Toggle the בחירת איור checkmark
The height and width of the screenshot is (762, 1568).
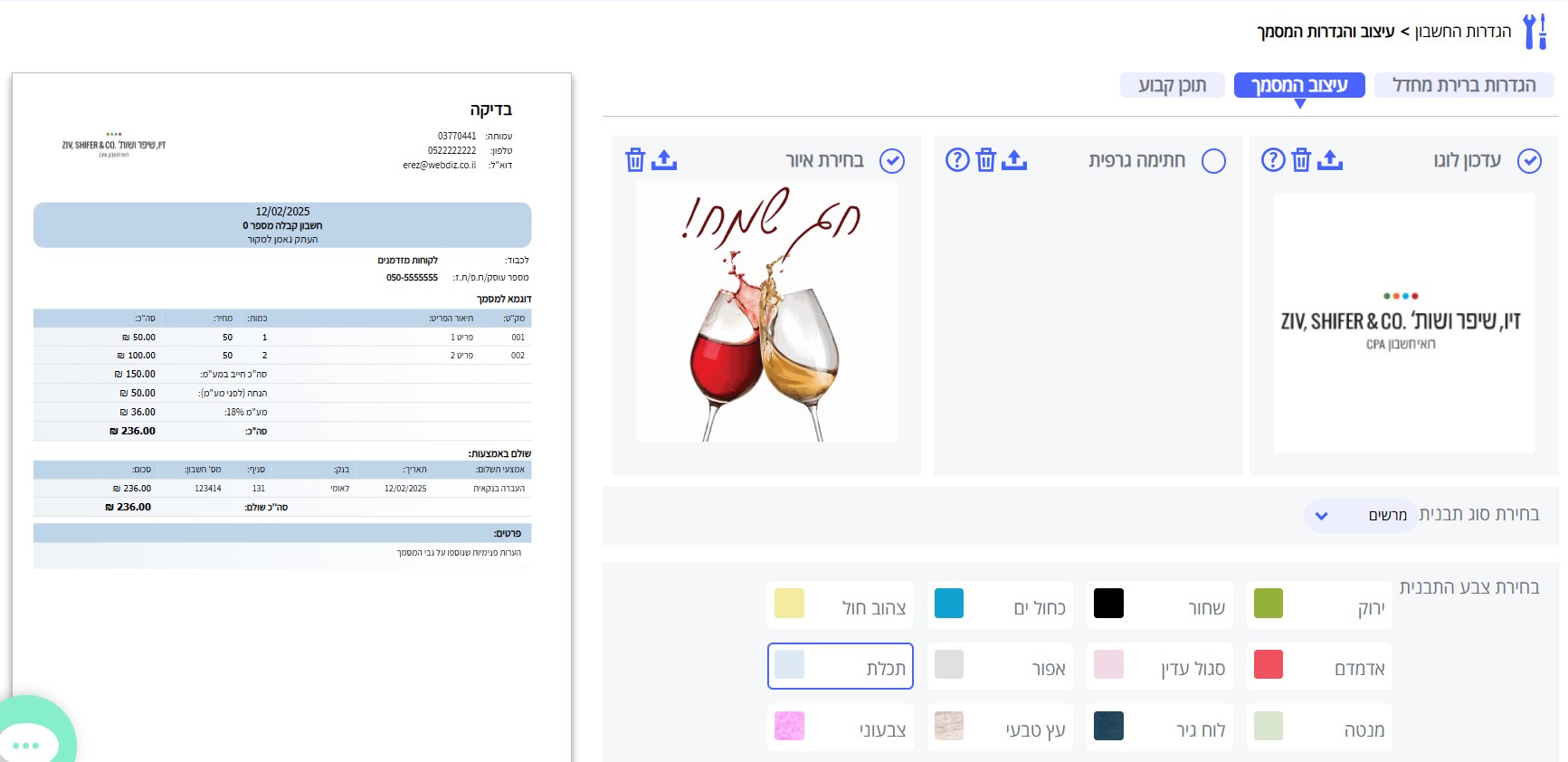click(x=892, y=161)
